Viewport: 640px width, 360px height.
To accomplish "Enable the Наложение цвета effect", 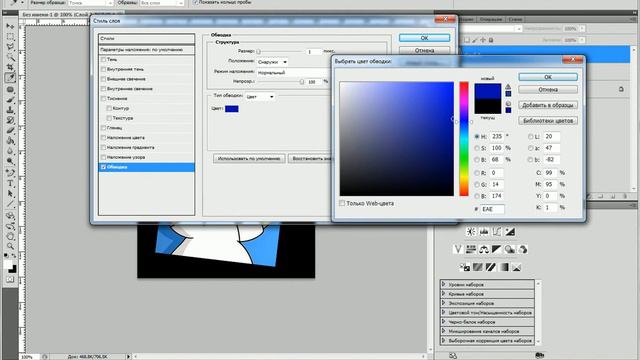I will tap(104, 138).
